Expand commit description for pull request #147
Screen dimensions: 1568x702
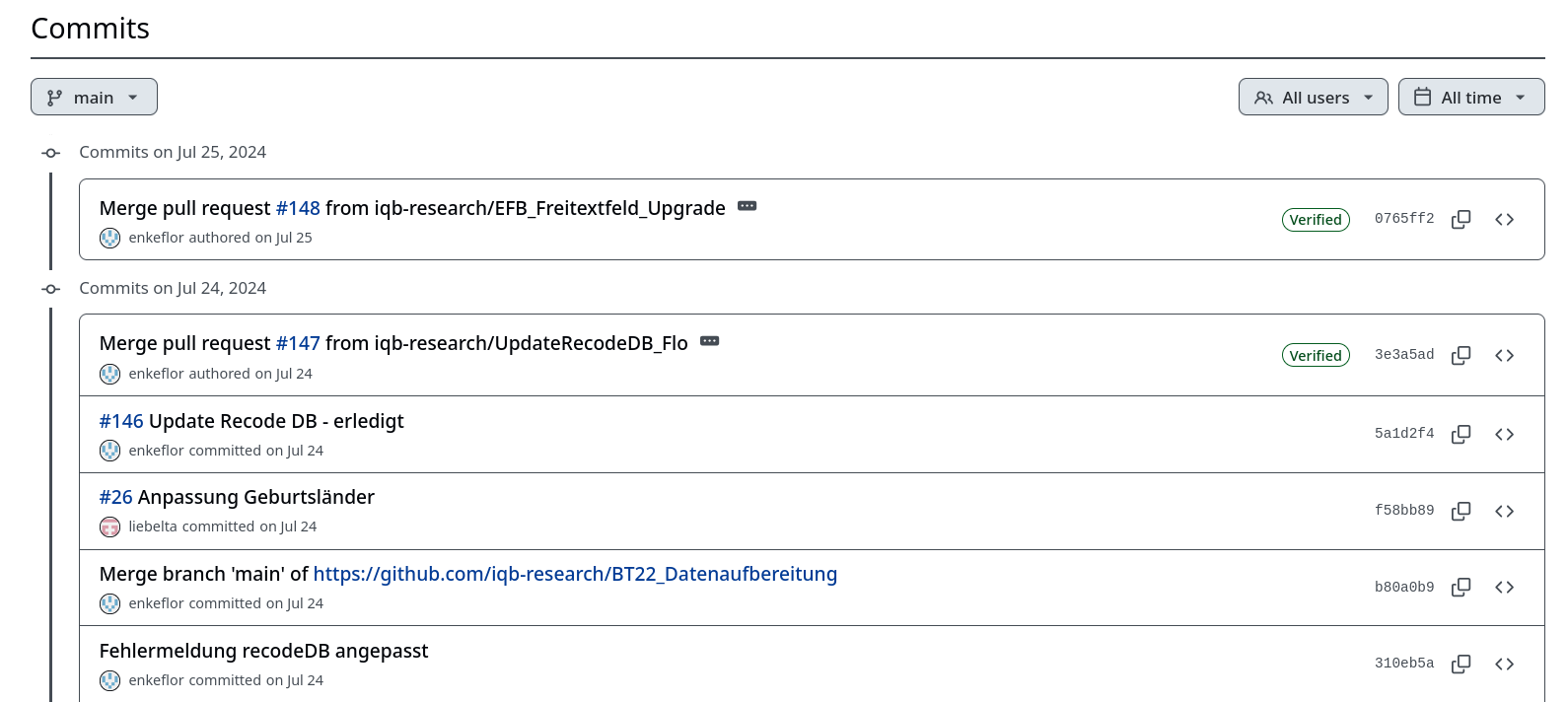coord(710,341)
